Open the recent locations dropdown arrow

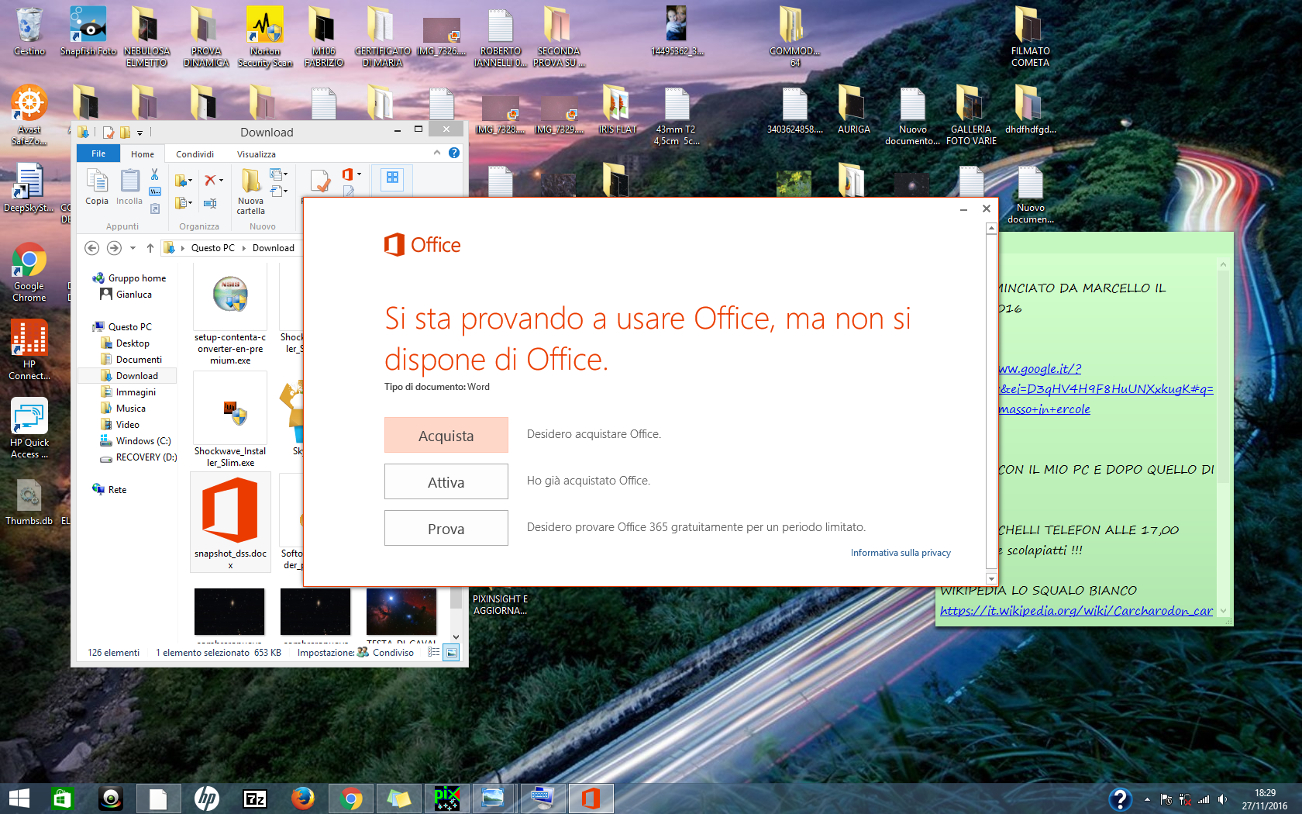click(133, 248)
